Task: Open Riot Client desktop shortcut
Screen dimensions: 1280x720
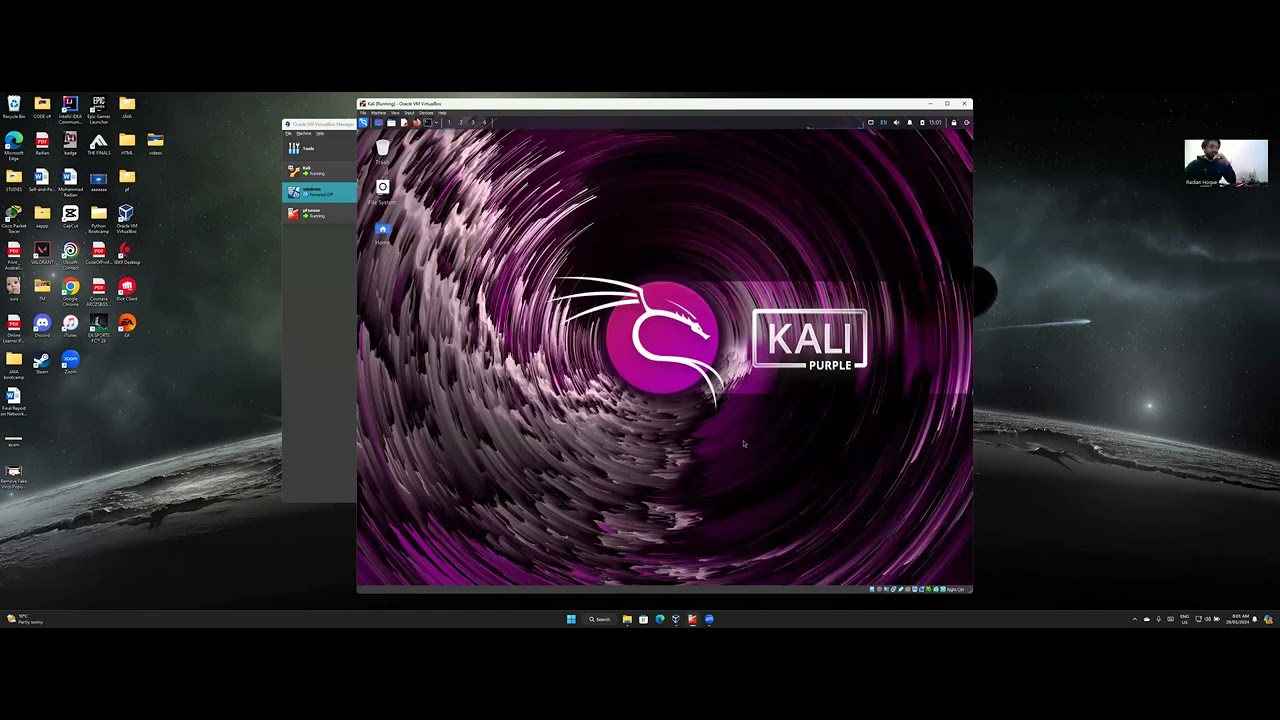Action: tap(126, 290)
